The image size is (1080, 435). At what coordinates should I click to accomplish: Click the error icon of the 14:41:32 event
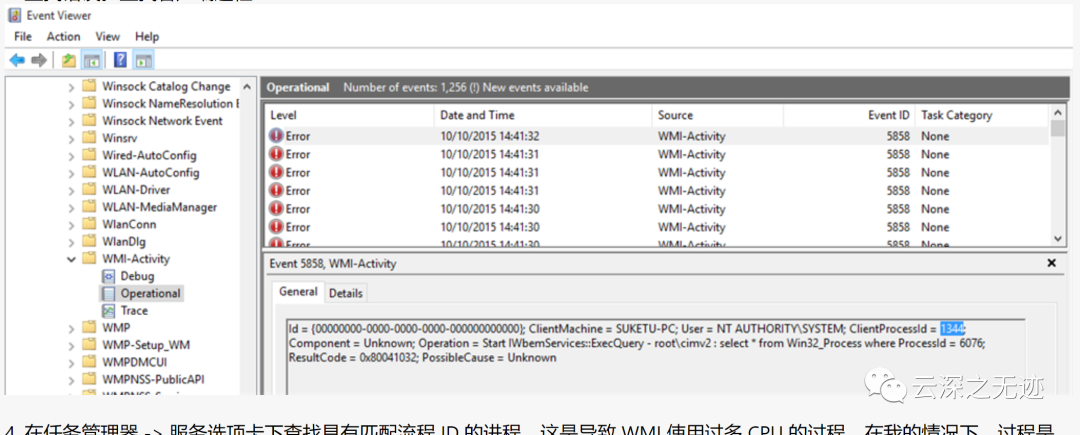(276, 136)
